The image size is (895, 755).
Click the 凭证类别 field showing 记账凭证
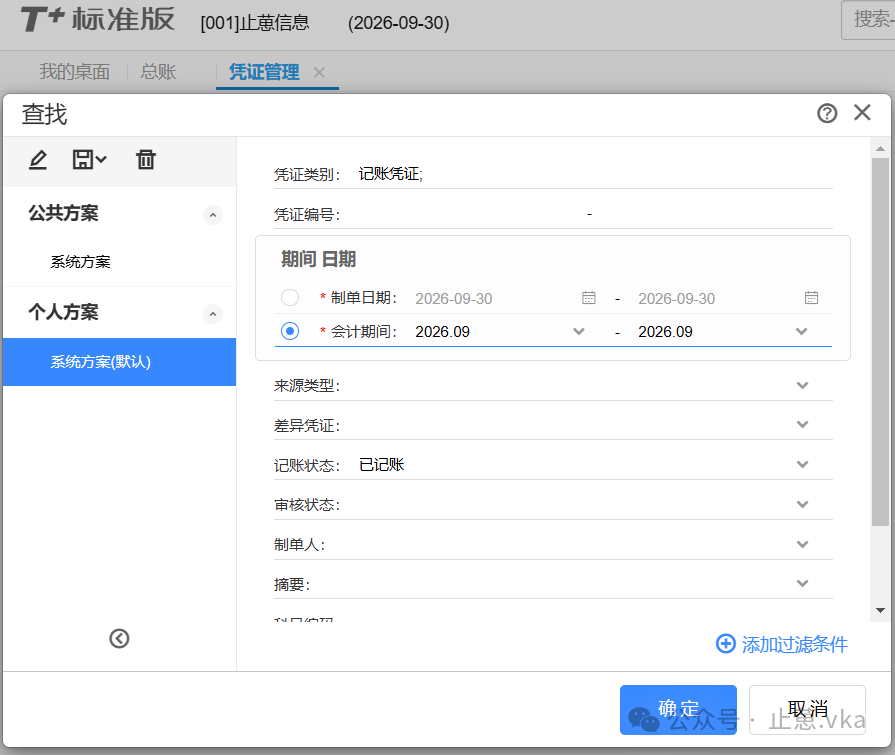[595, 174]
